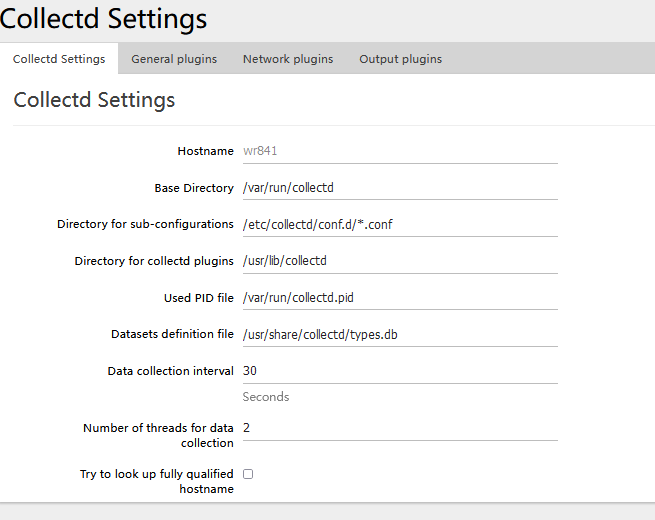Image resolution: width=655 pixels, height=520 pixels.
Task: Focus the Base Directory field
Action: click(400, 188)
